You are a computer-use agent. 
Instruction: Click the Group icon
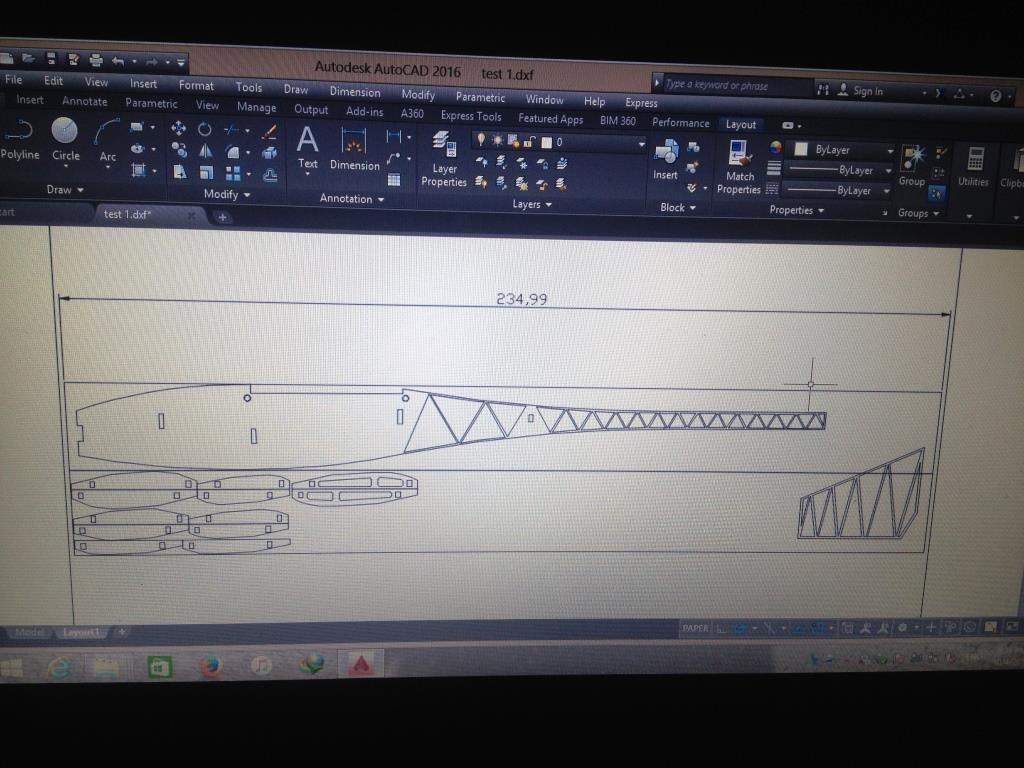912,165
